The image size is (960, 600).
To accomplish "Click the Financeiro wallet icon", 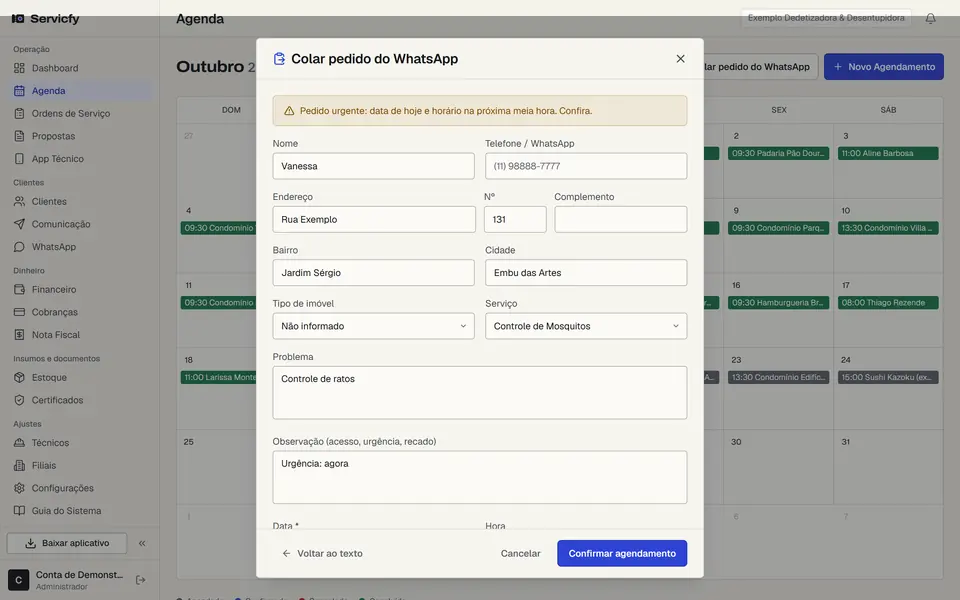I will (20, 290).
